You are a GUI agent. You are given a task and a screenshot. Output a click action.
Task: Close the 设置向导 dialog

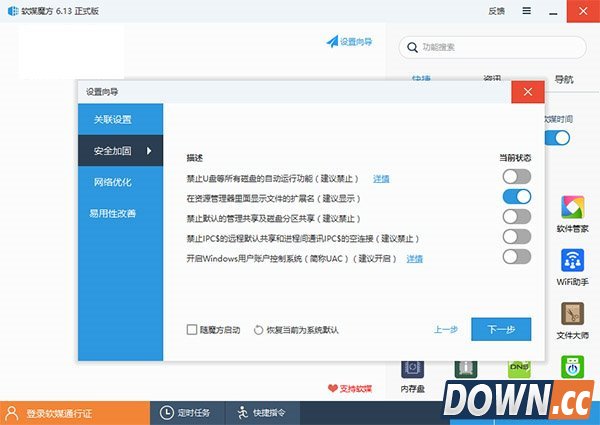(528, 92)
